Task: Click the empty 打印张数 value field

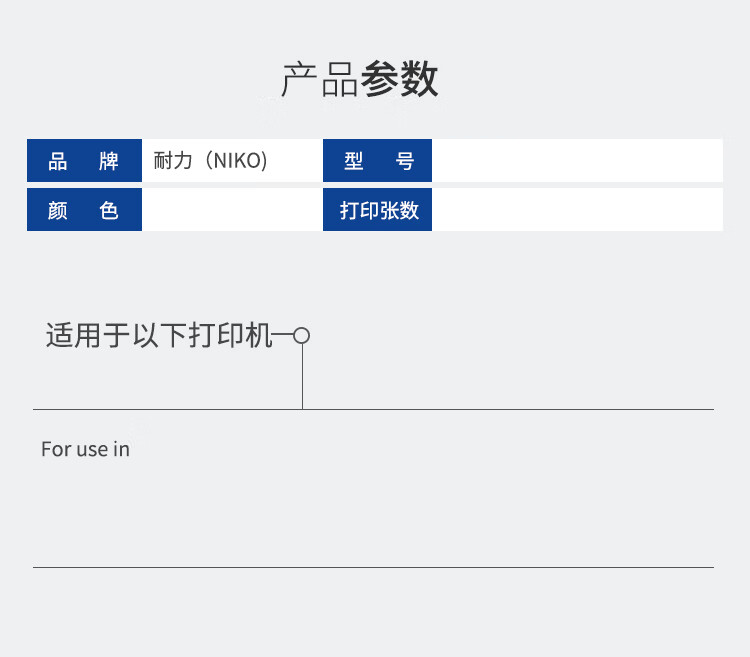Action: pos(577,210)
